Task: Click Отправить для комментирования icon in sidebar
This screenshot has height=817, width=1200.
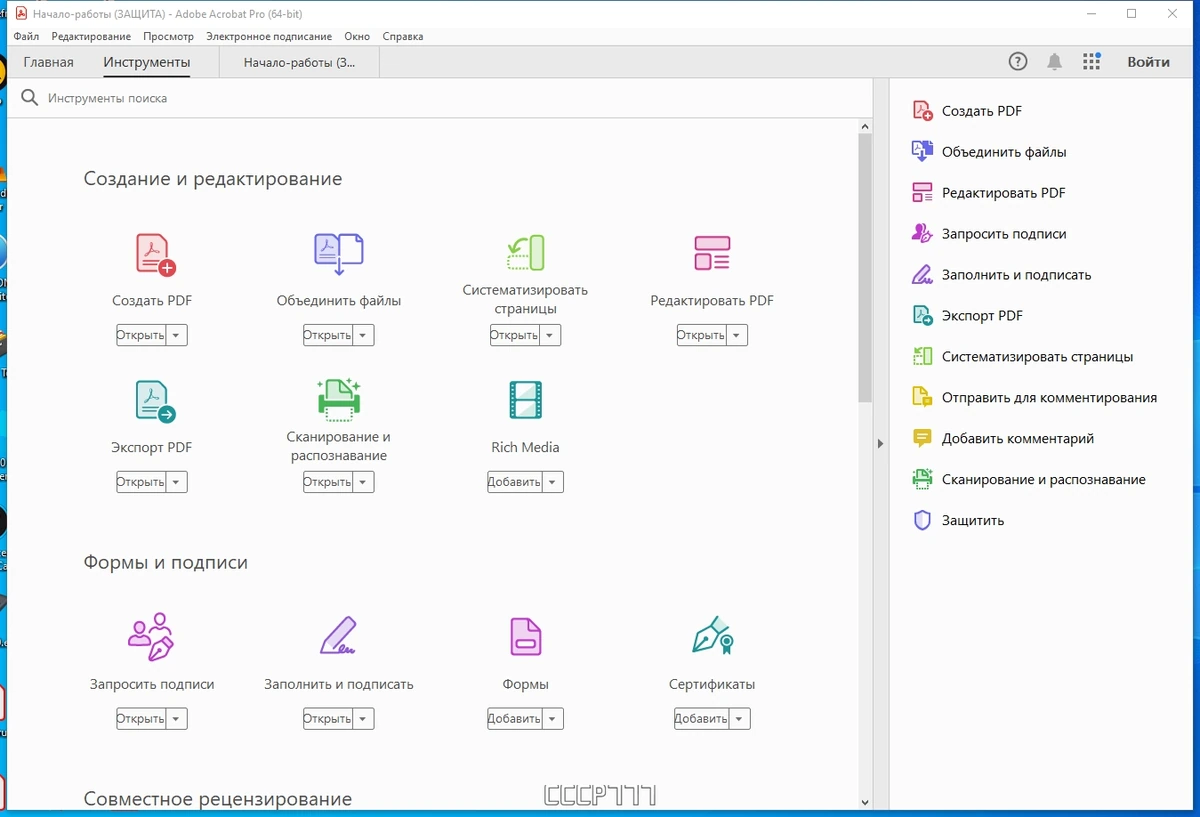Action: (922, 398)
